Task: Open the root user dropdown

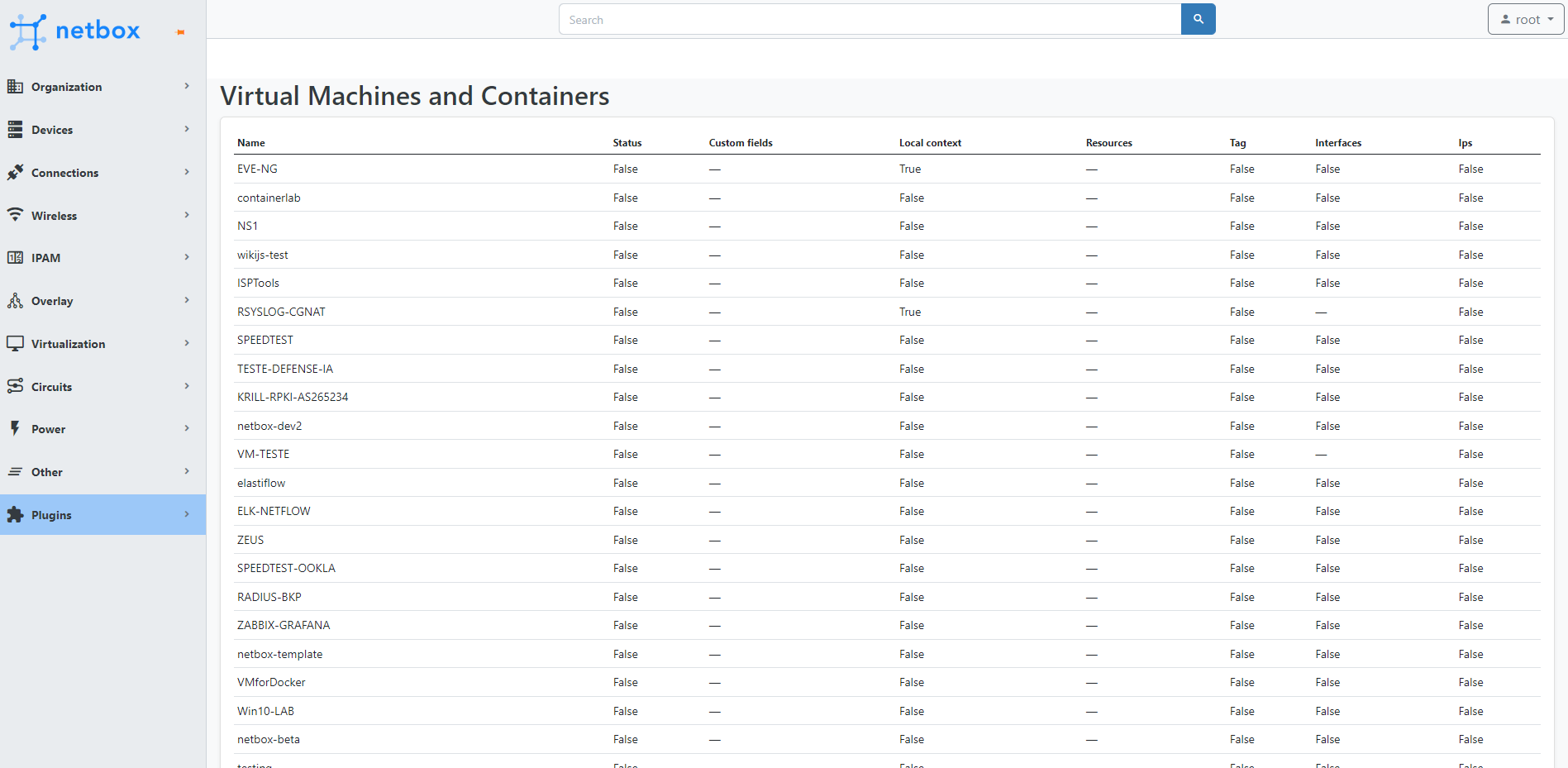Action: (x=1526, y=19)
